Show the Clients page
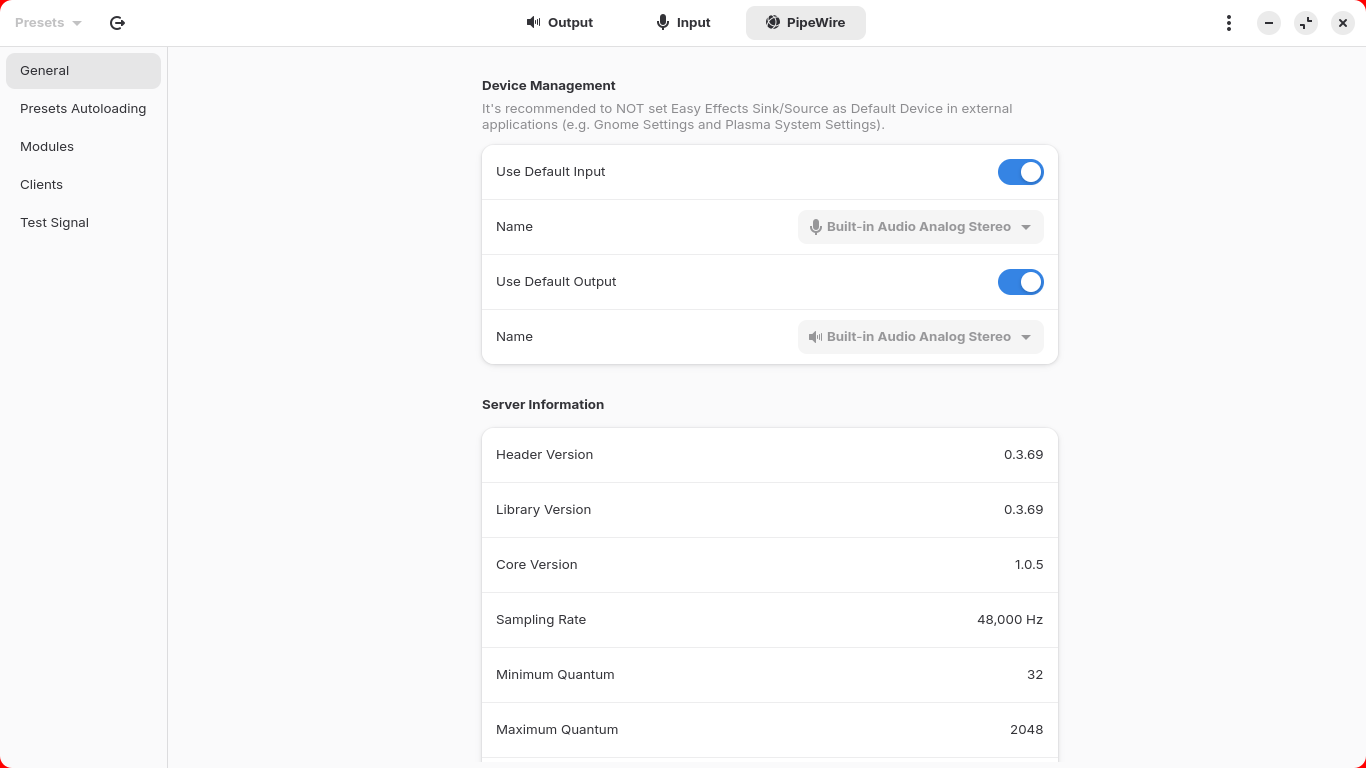Image resolution: width=1366 pixels, height=768 pixels. click(41, 185)
